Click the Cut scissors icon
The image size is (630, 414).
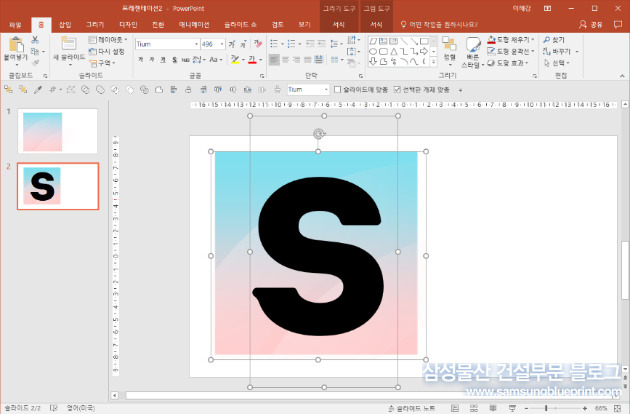[35, 39]
